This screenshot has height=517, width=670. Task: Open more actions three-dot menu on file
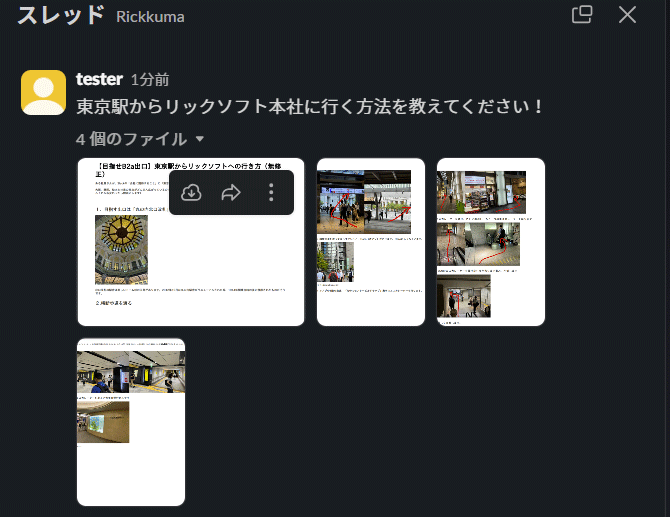click(271, 192)
